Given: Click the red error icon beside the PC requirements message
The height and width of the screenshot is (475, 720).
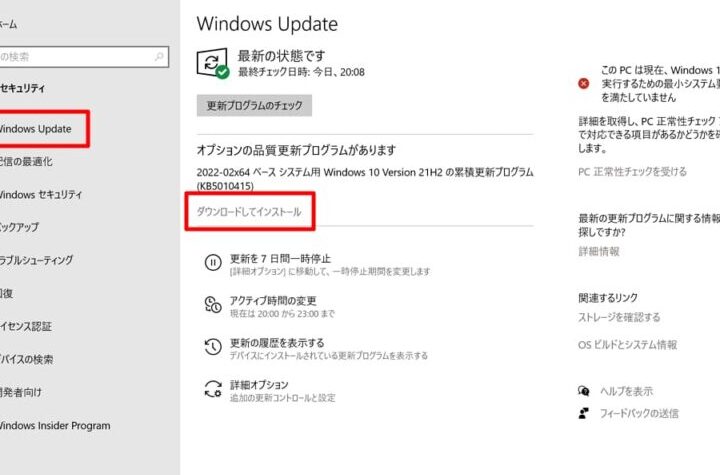Looking at the screenshot, I should click(584, 83).
